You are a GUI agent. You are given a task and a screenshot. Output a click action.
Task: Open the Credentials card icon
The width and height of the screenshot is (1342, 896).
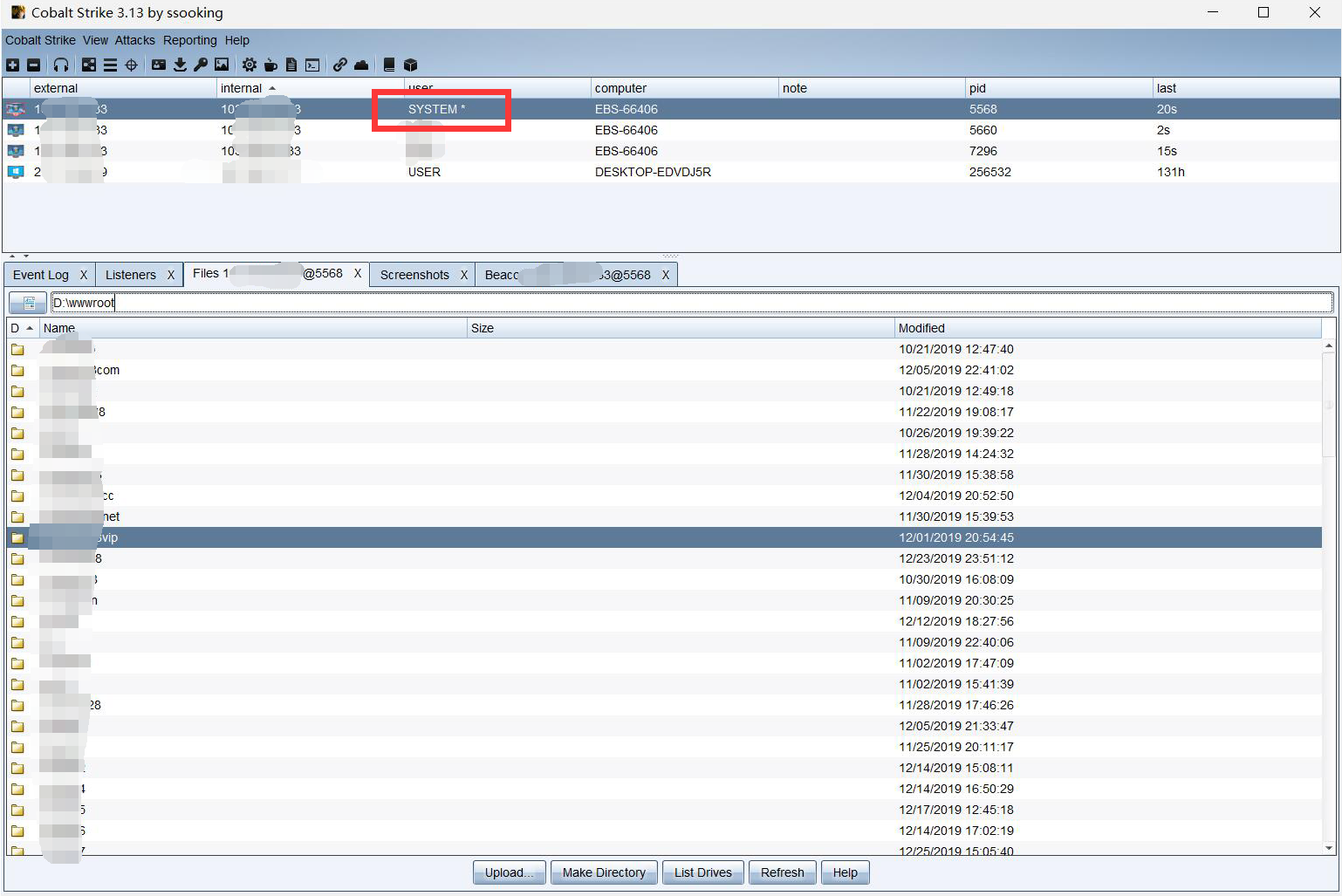159,65
